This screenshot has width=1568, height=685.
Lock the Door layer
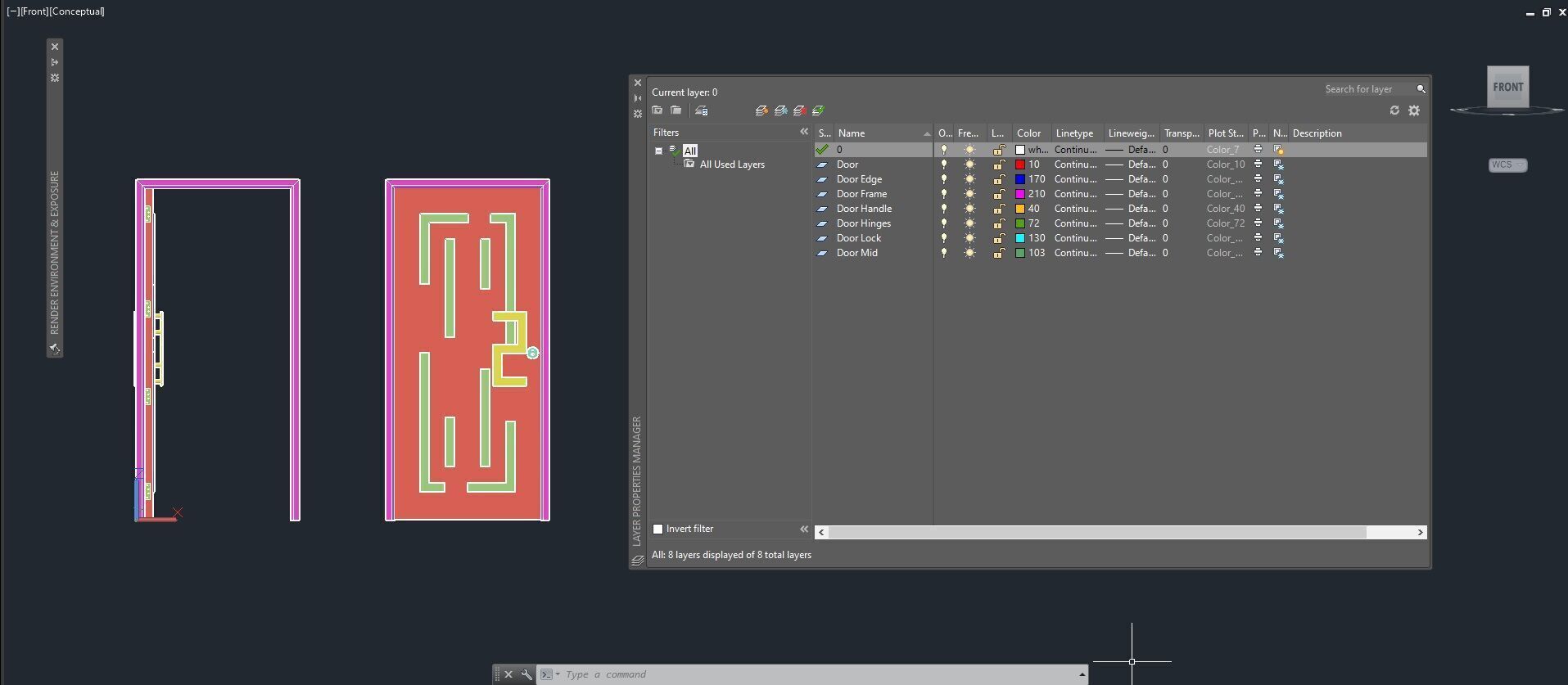click(x=999, y=164)
